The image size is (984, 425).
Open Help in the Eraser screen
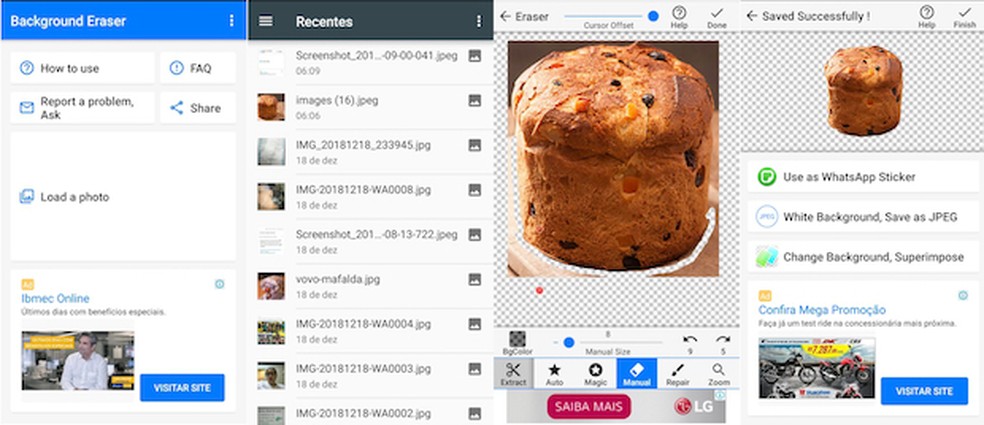click(x=679, y=17)
